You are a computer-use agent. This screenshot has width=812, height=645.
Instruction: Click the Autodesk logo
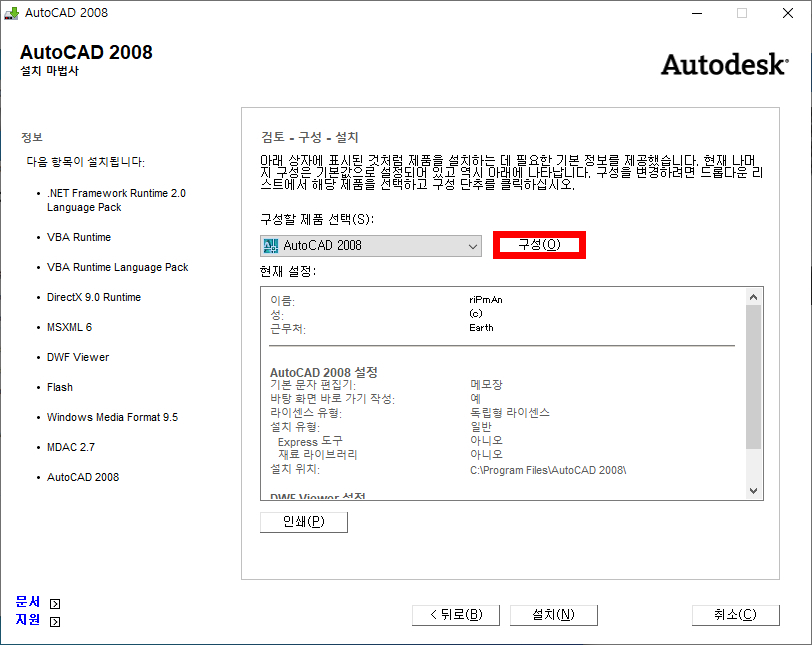click(724, 65)
